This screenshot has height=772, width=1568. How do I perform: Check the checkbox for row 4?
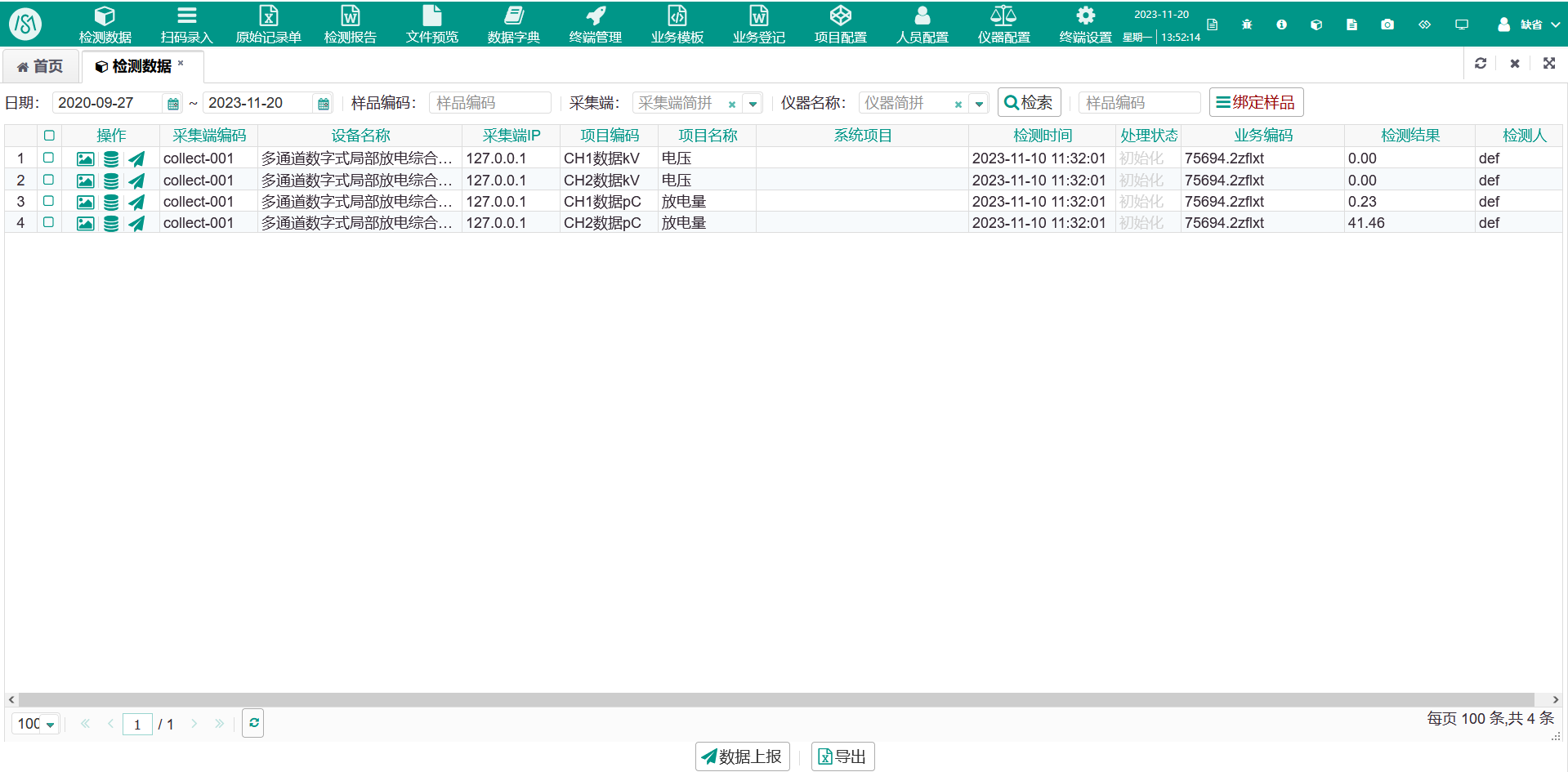point(48,222)
